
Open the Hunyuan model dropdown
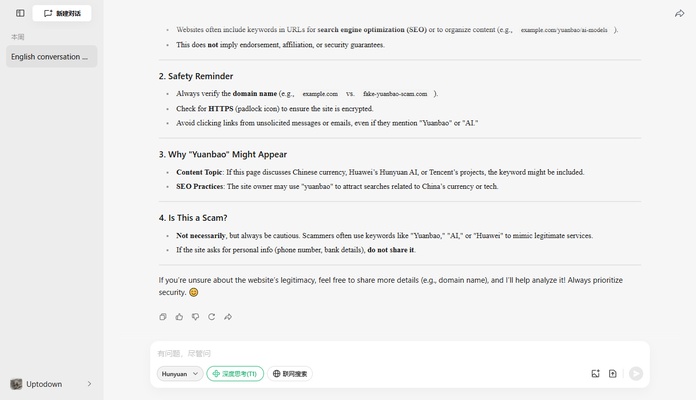point(180,373)
